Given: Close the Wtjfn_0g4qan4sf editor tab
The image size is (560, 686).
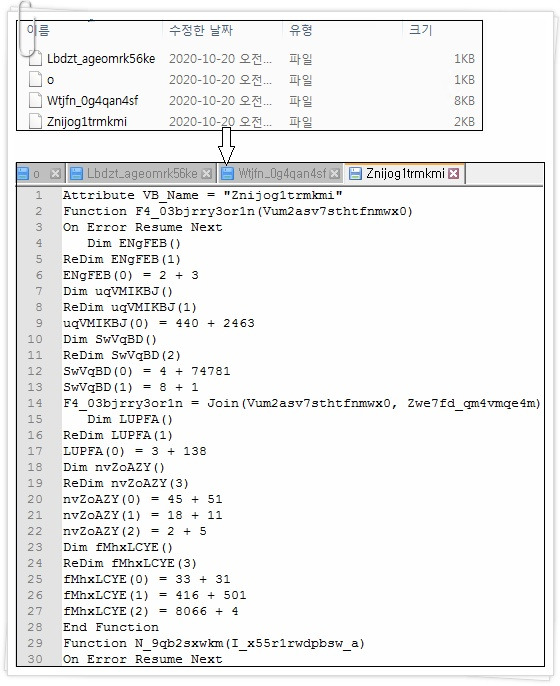Looking at the screenshot, I should [335, 174].
